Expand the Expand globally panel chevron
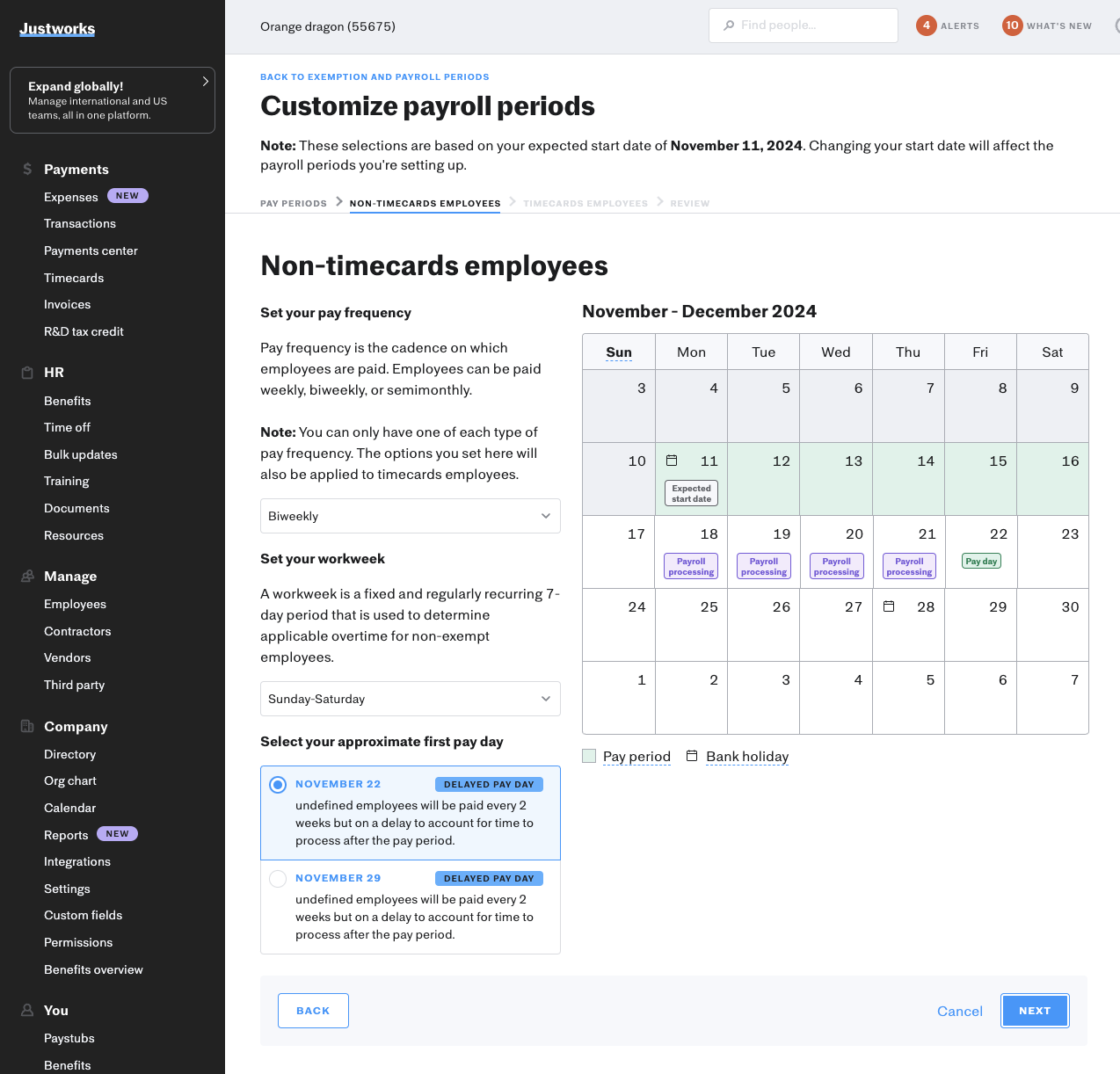The height and width of the screenshot is (1074, 1120). (x=205, y=81)
